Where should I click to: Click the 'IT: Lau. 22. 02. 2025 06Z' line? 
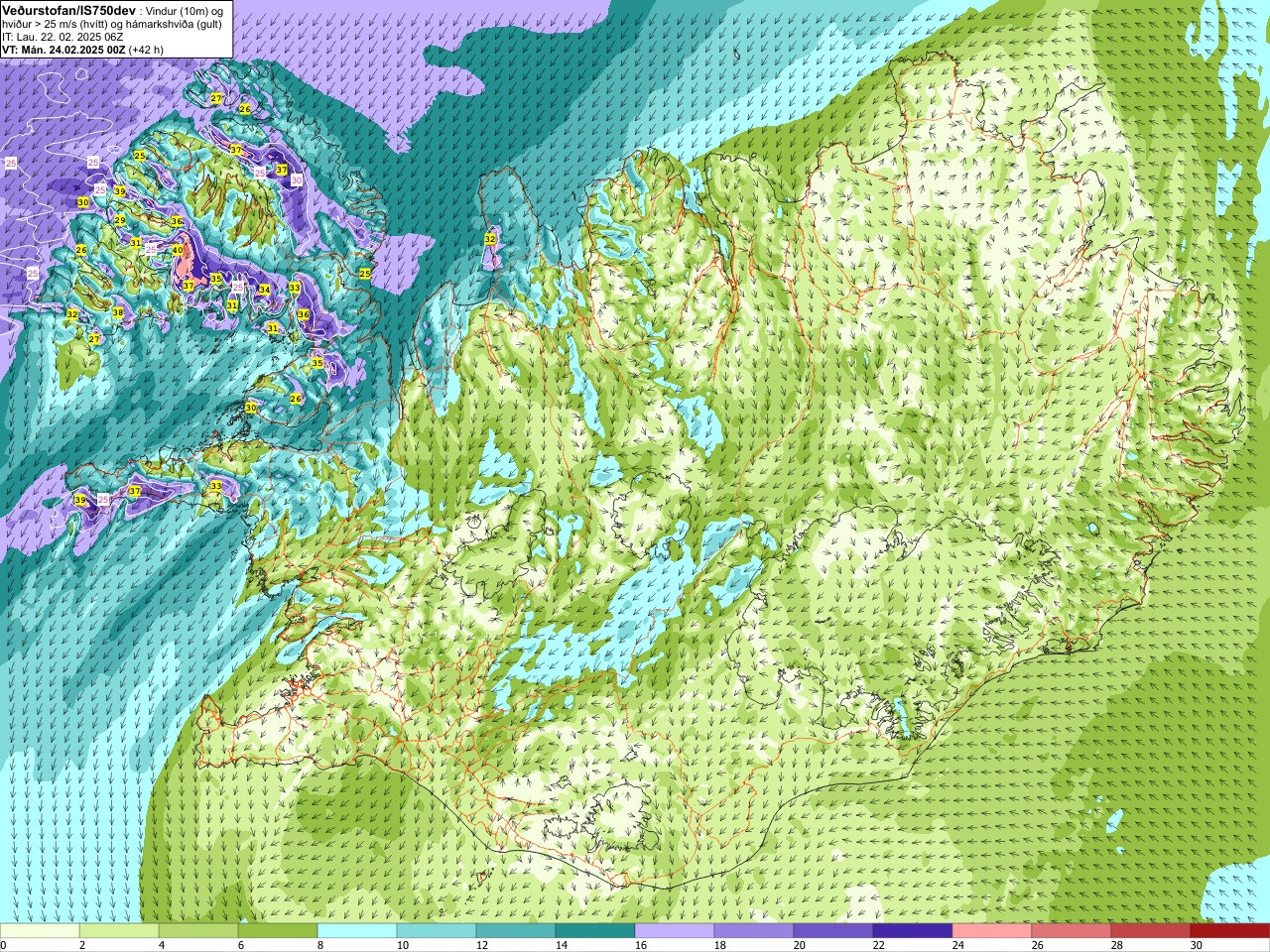click(63, 37)
